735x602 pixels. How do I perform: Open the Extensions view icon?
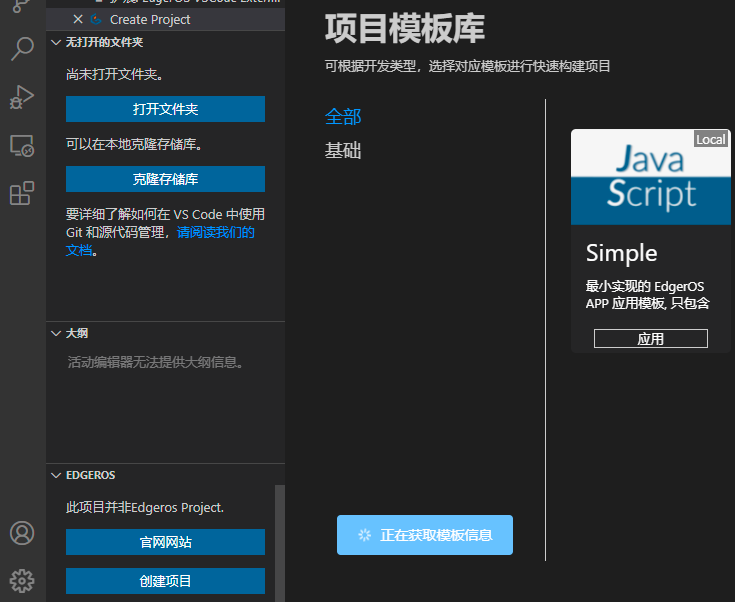click(x=22, y=193)
